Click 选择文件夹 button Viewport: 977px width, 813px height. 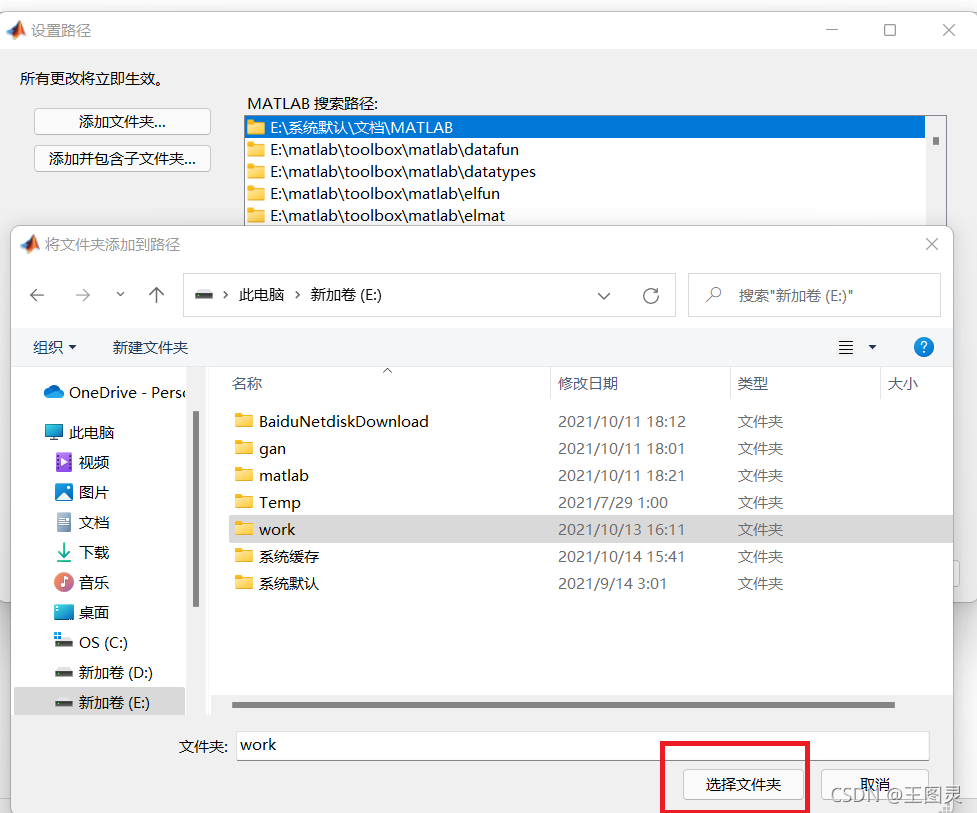pos(743,784)
